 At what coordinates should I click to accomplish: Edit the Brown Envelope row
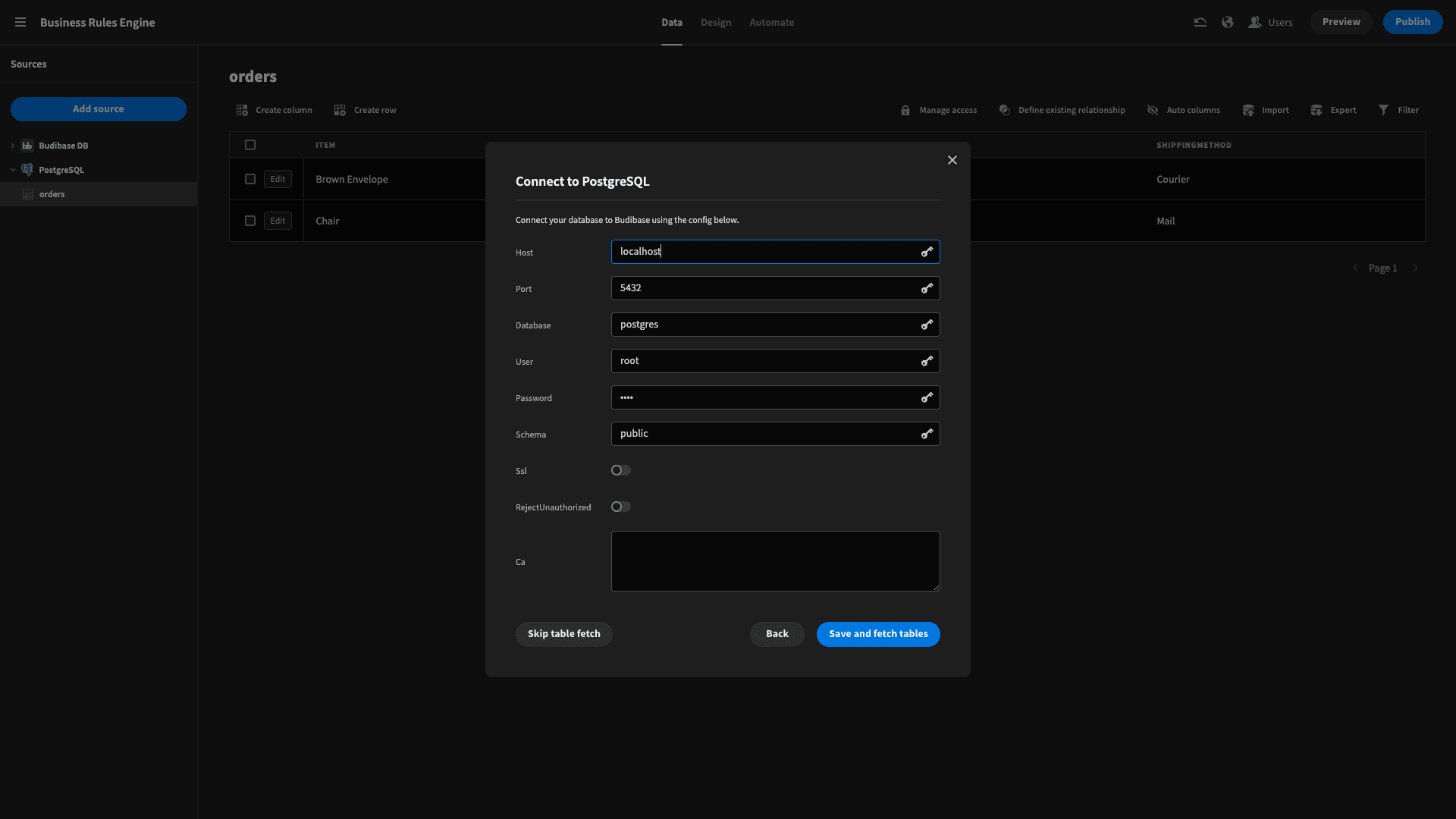click(x=278, y=179)
